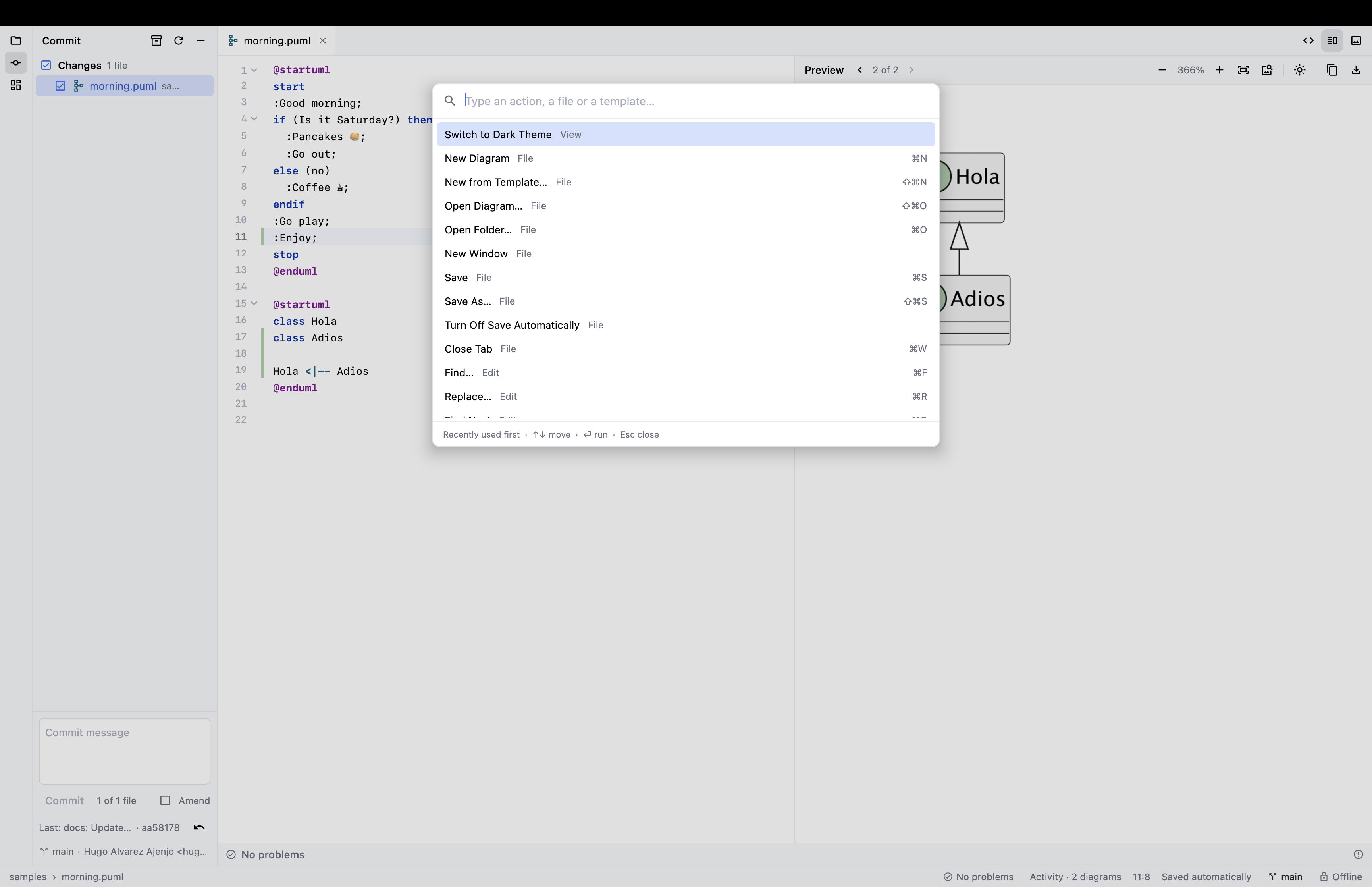
Task: Choose the Save action
Action: (686, 277)
